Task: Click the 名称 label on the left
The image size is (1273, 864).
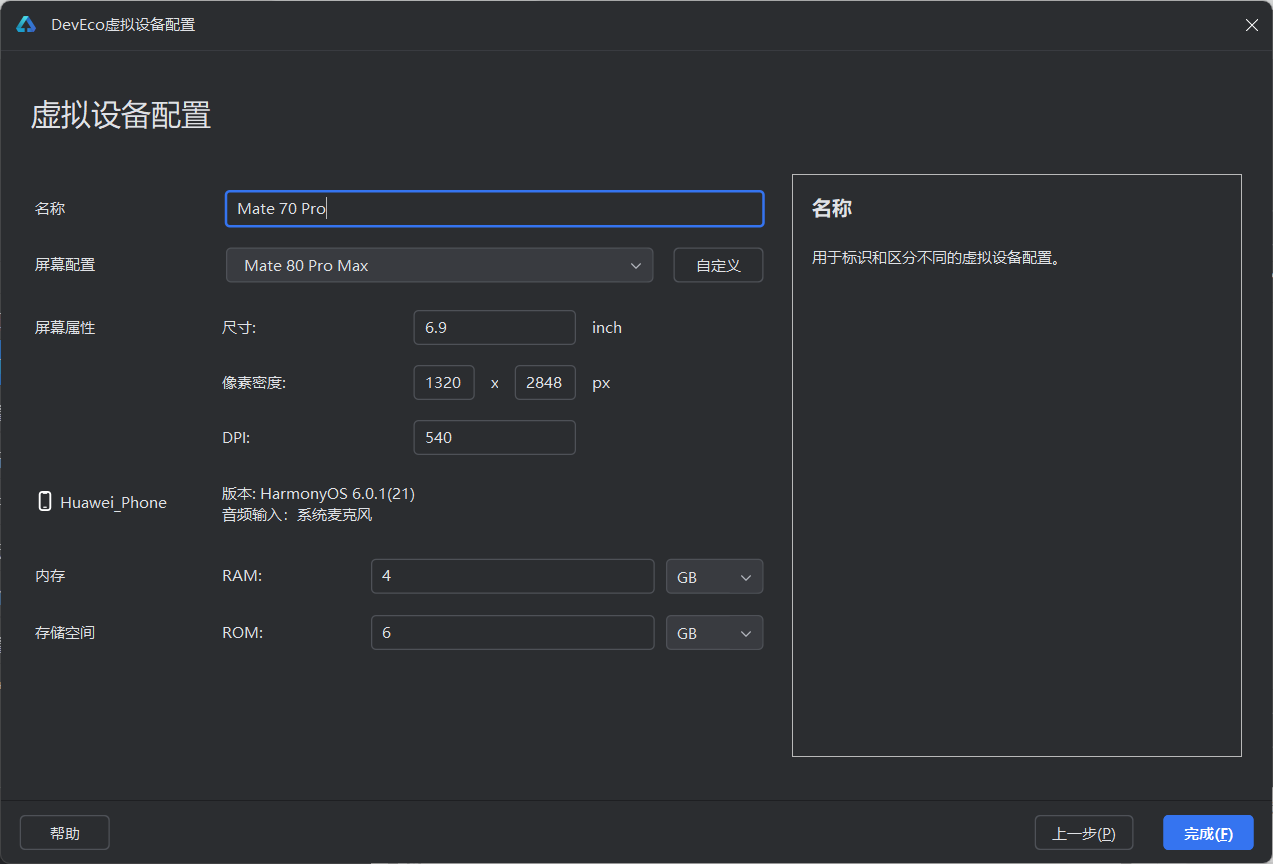Action: coord(50,209)
